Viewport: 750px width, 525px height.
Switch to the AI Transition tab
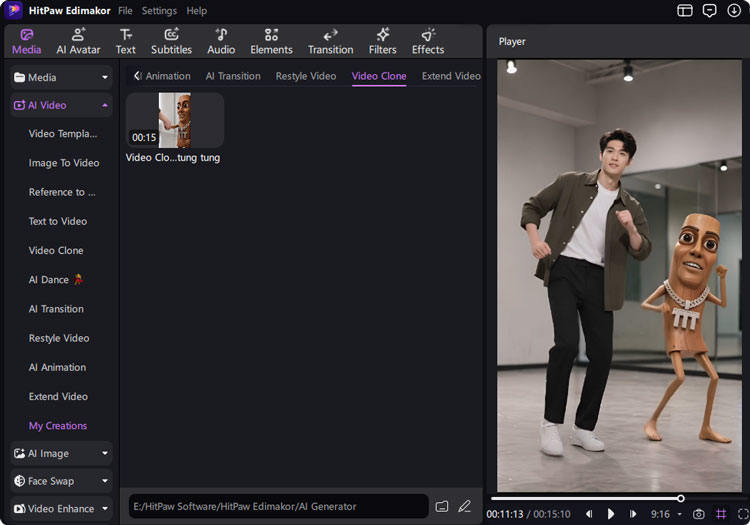[x=233, y=76]
